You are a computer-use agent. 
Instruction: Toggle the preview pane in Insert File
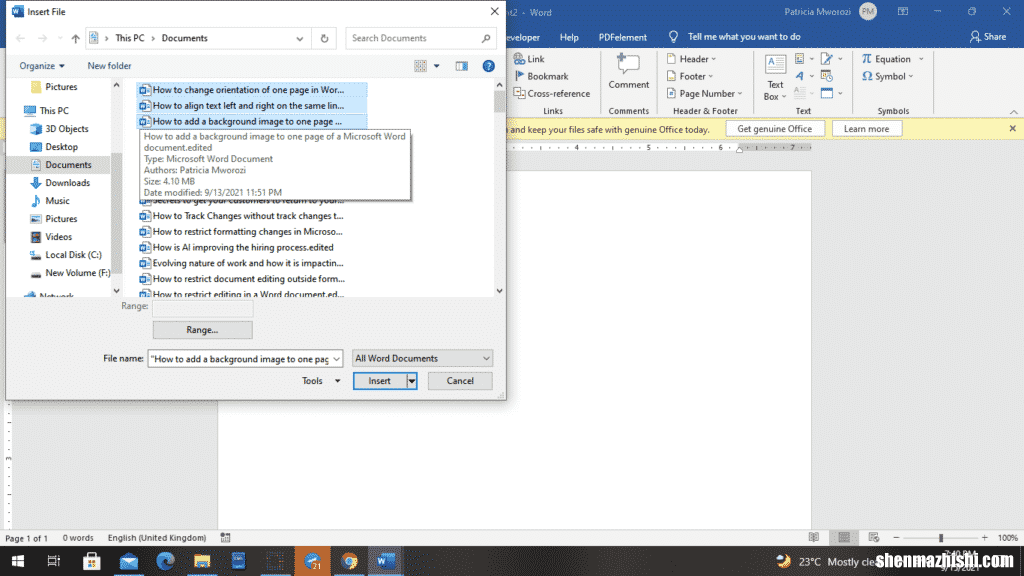click(x=462, y=66)
